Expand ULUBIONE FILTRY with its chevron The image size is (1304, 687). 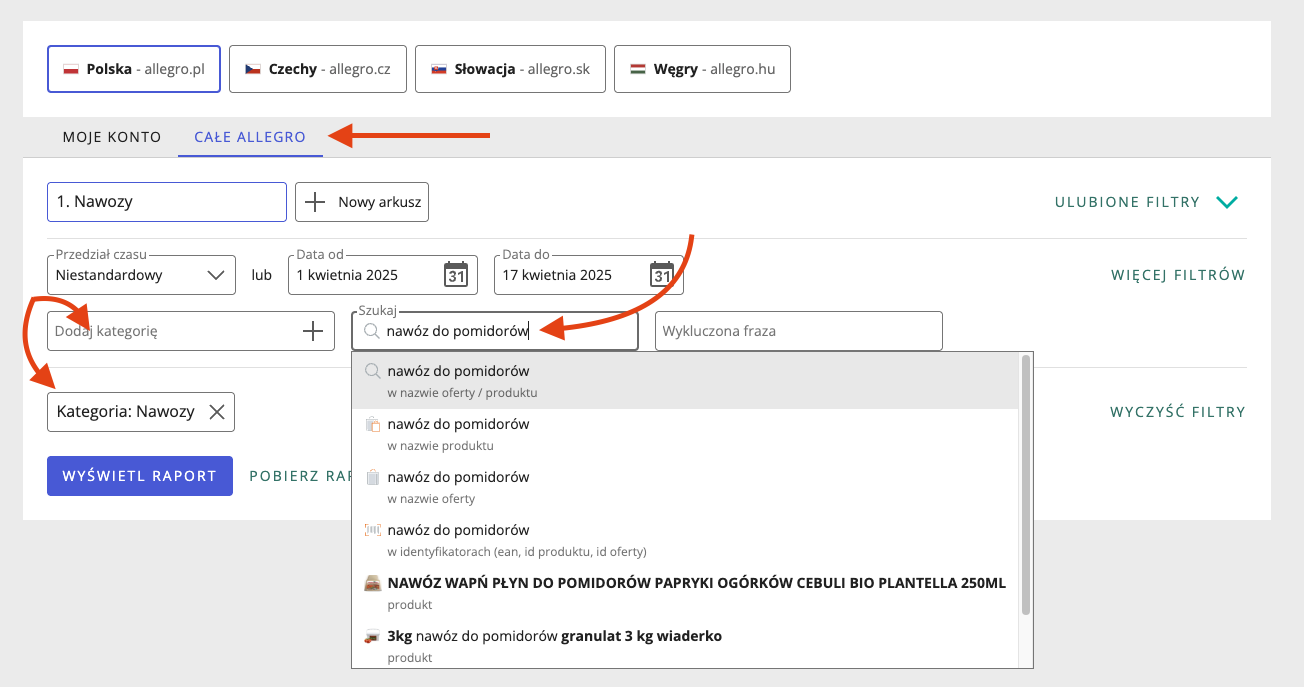point(1227,201)
